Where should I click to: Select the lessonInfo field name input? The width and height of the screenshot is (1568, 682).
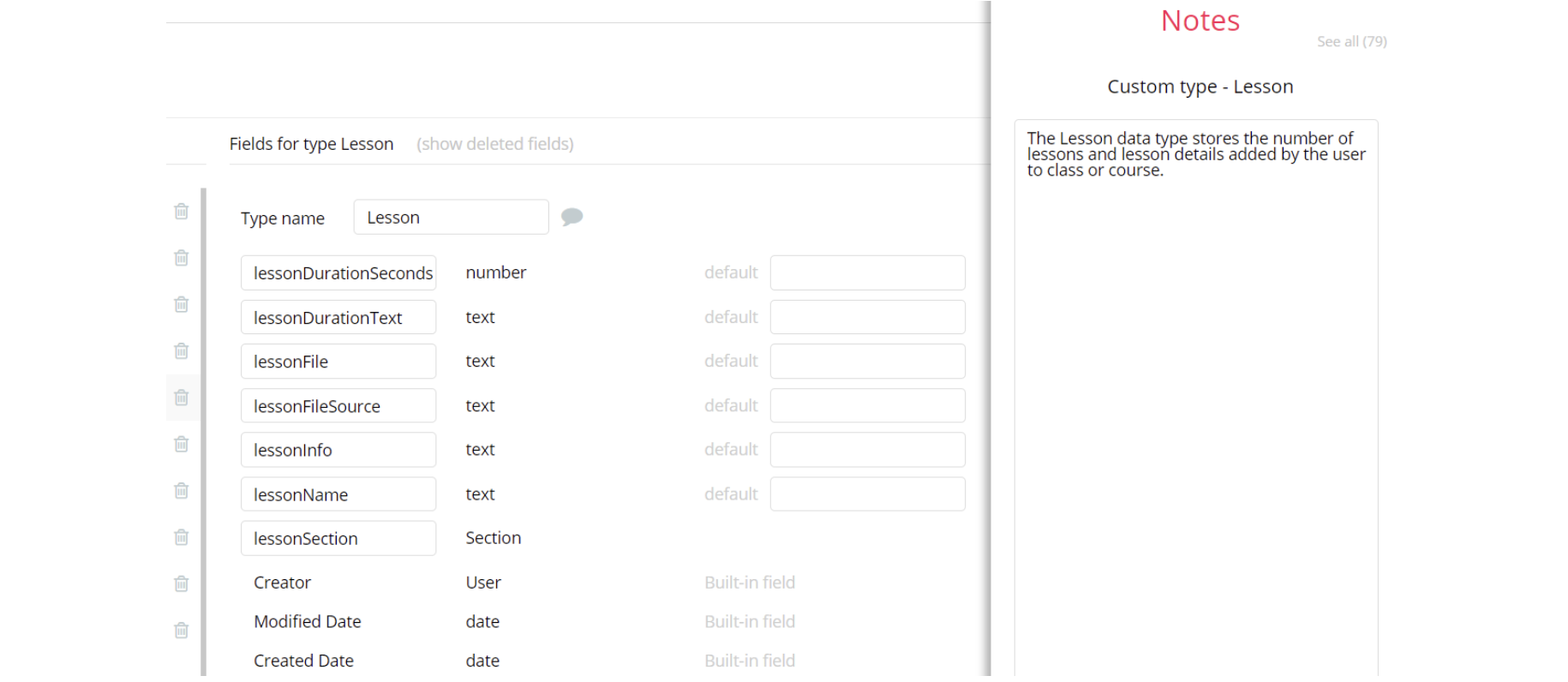pyautogui.click(x=338, y=450)
